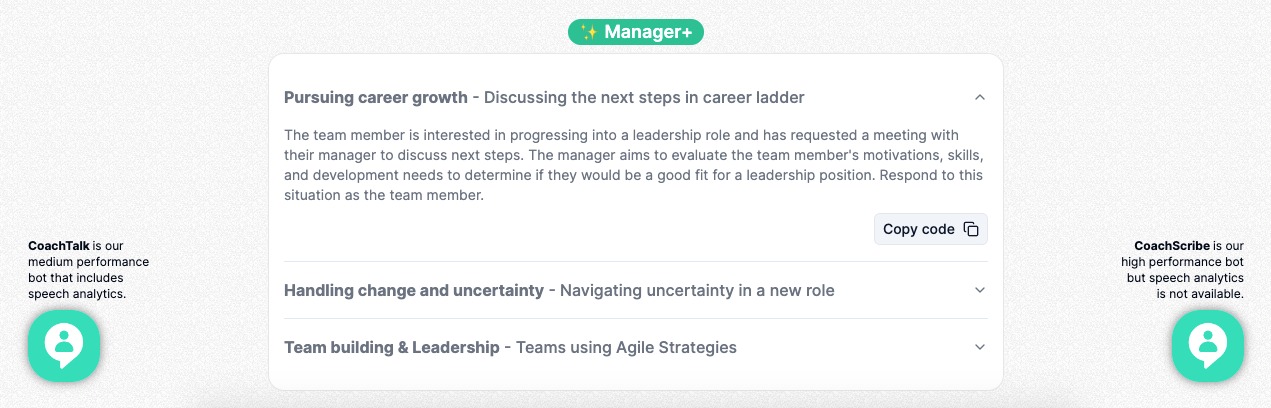Expand the Handling change and uncertainty chevron
Viewport: 1271px width, 408px height.
(980, 290)
